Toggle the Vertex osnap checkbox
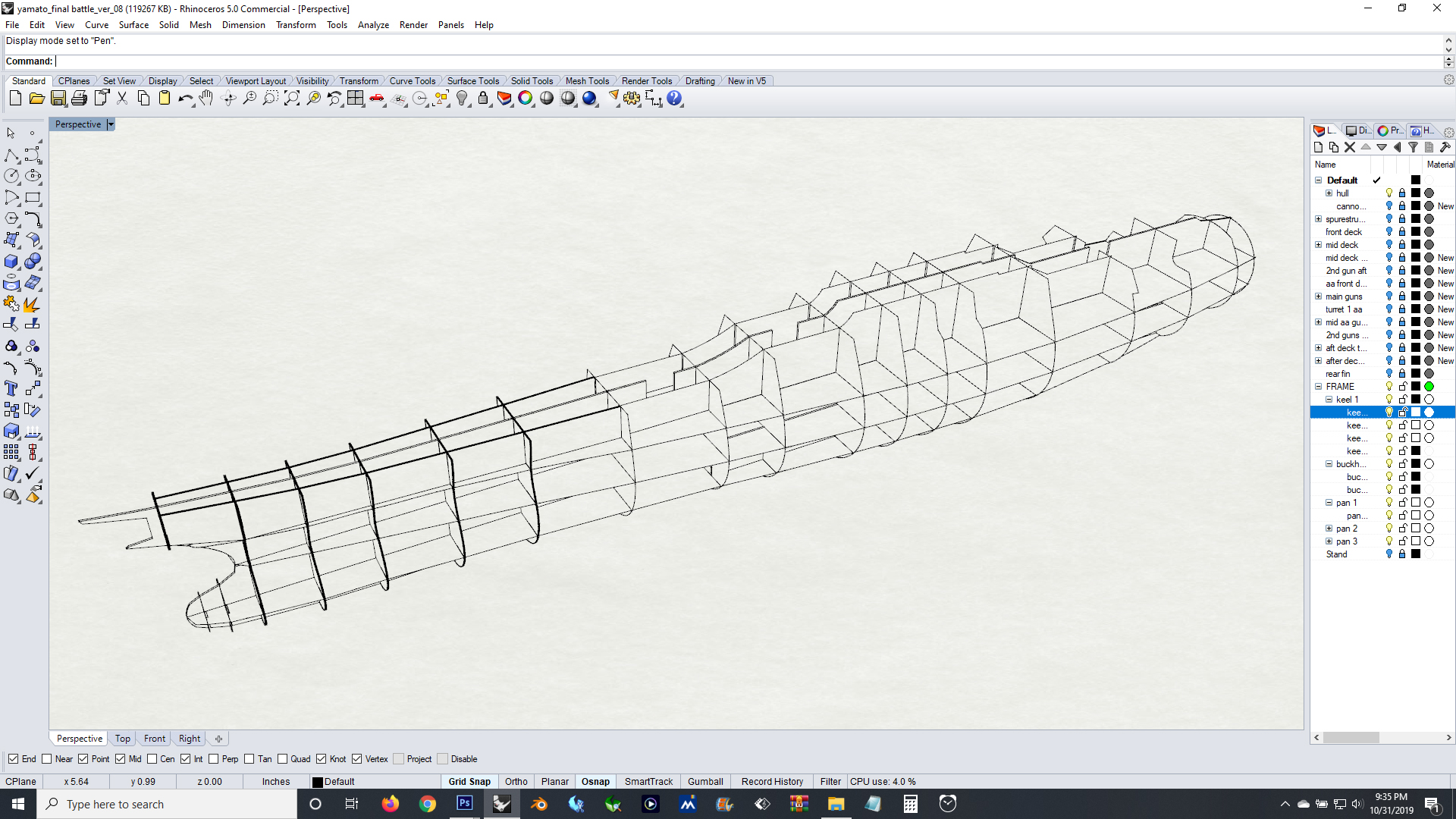 pos(357,759)
